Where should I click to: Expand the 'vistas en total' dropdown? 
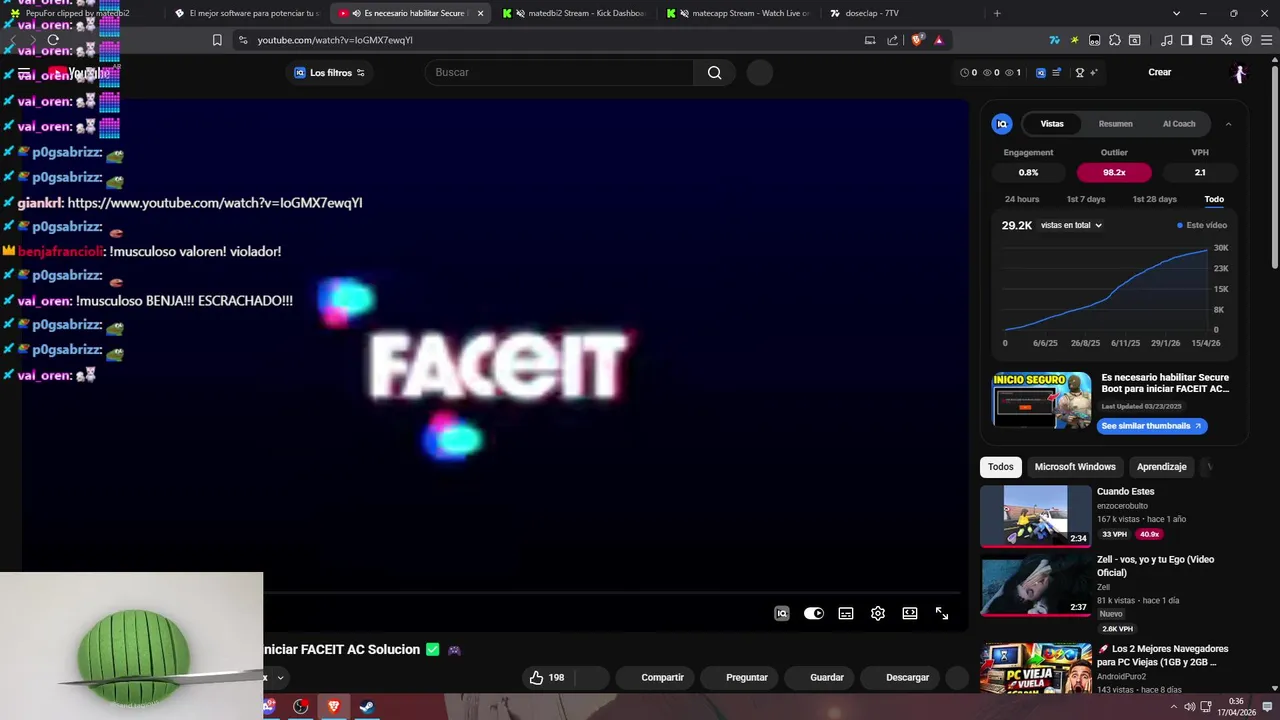point(1071,225)
